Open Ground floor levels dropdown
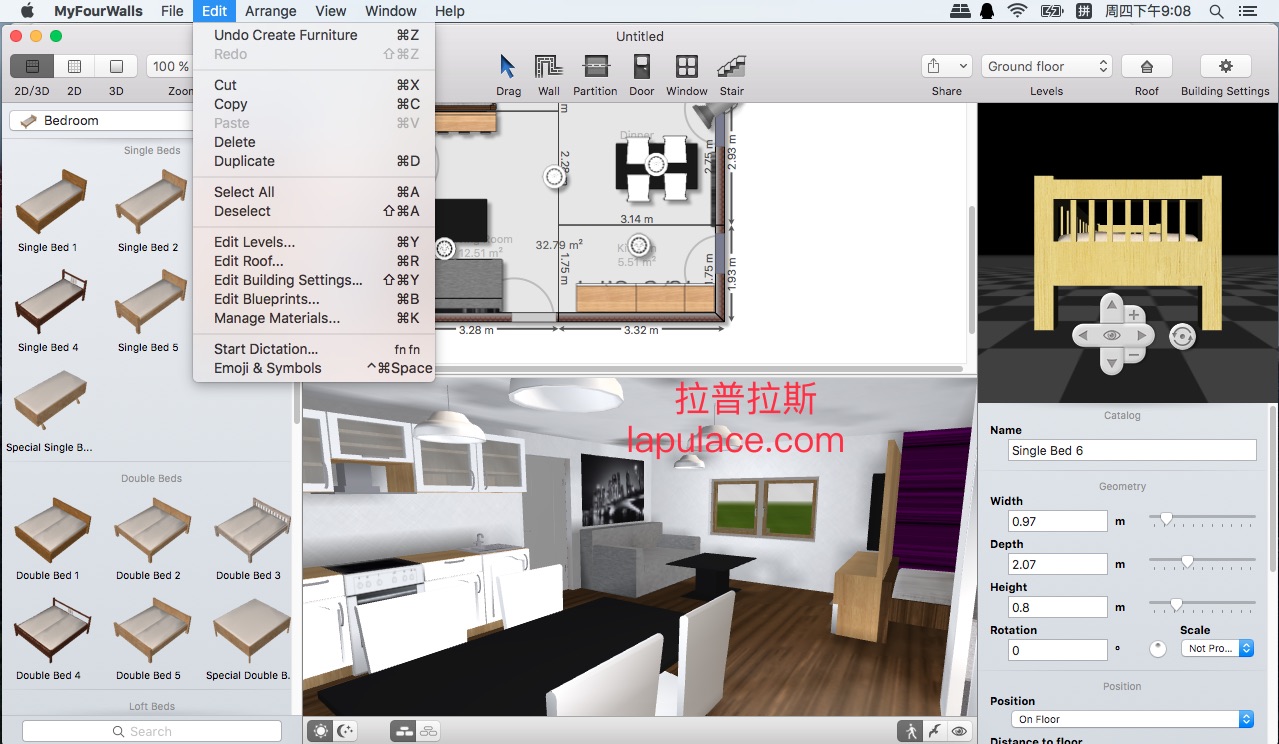The width and height of the screenshot is (1279, 744). click(x=1046, y=66)
